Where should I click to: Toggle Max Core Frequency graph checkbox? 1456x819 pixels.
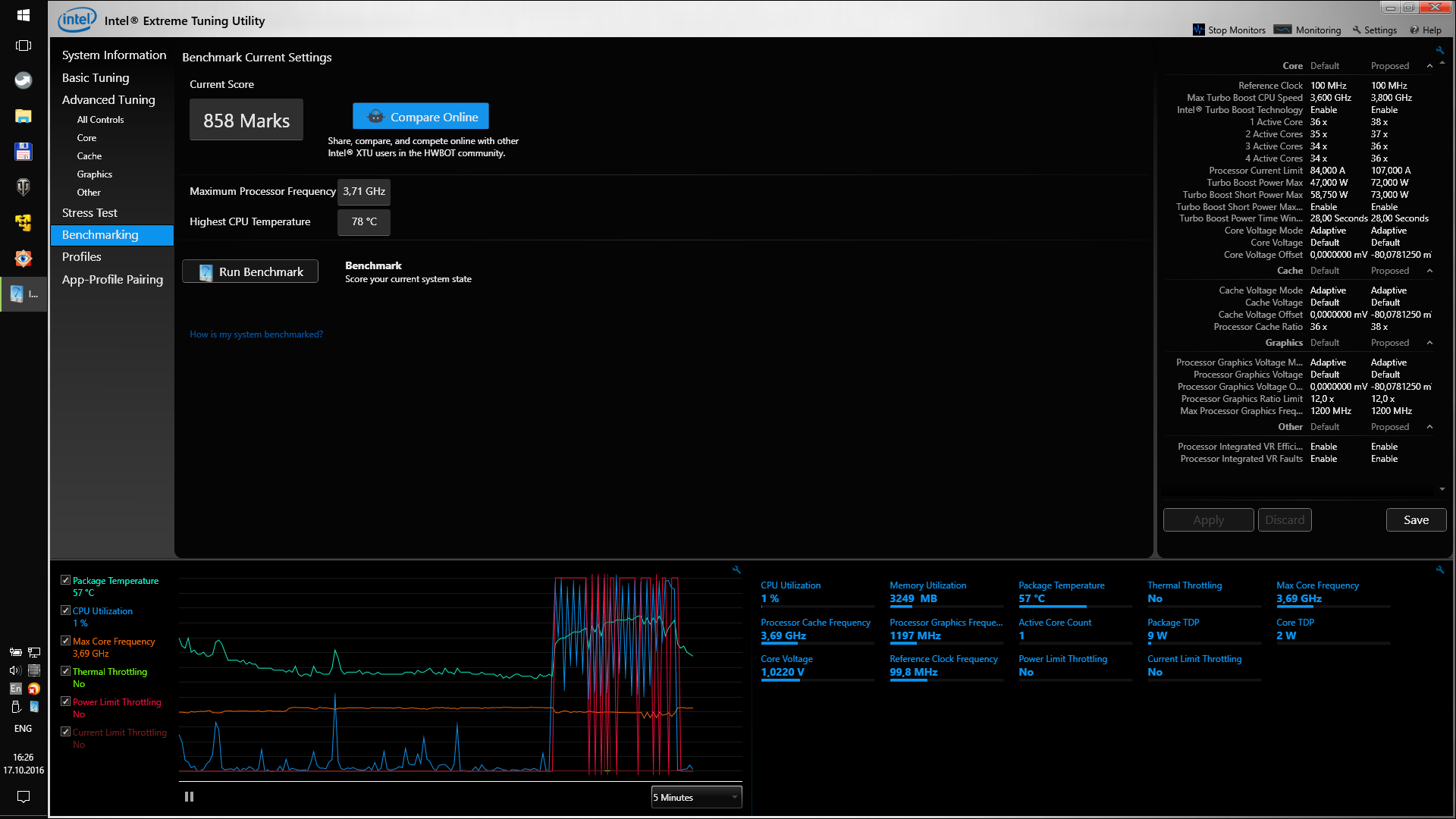tap(65, 641)
